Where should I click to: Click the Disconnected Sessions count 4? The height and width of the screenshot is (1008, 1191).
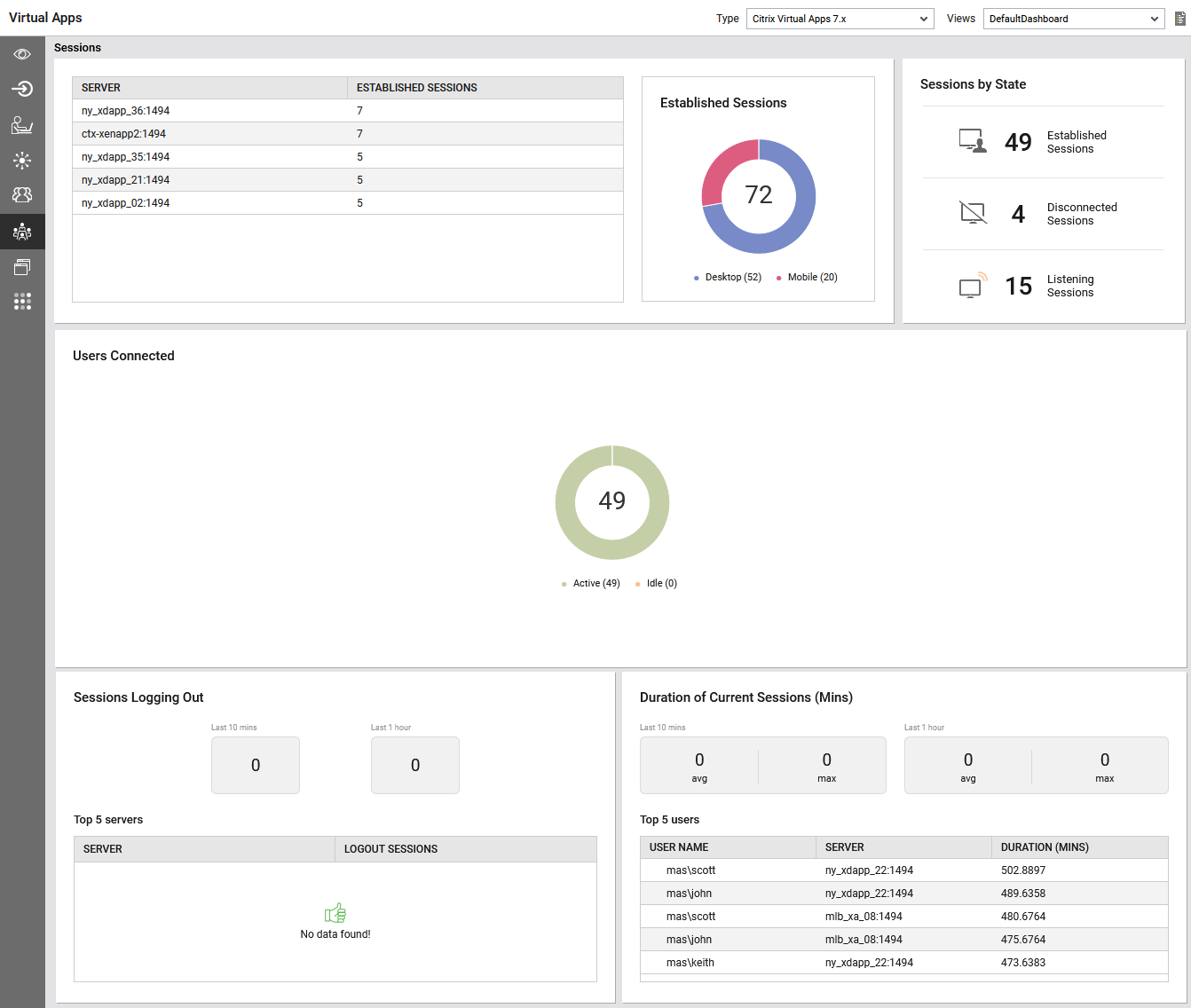coord(1018,214)
